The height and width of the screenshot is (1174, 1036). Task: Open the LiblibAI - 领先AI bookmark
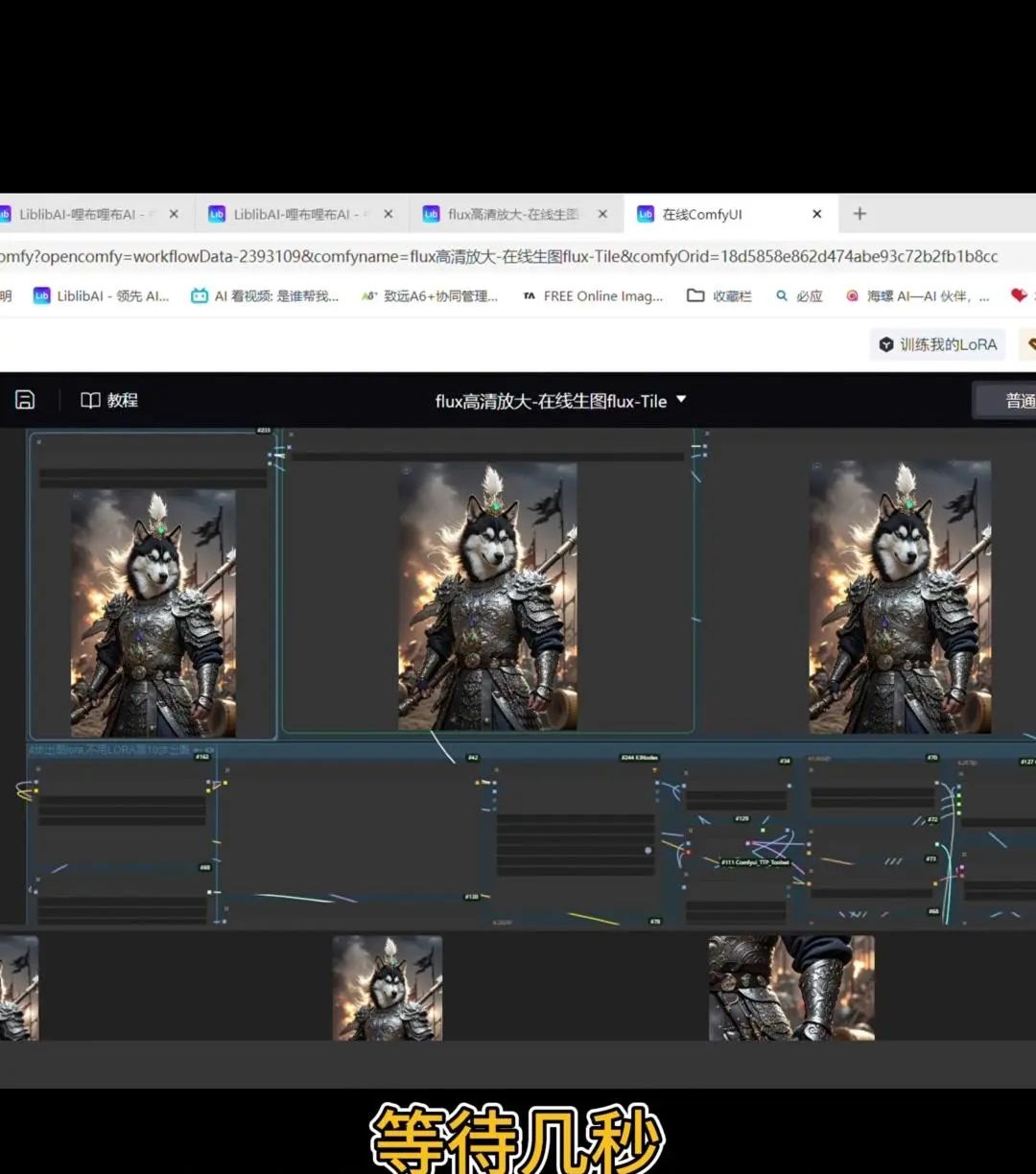pos(102,296)
